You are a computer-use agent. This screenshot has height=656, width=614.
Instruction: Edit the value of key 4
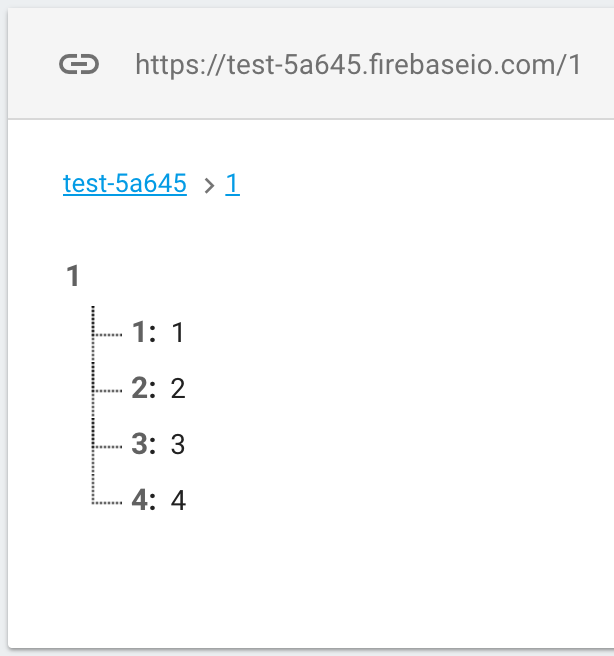pos(178,500)
